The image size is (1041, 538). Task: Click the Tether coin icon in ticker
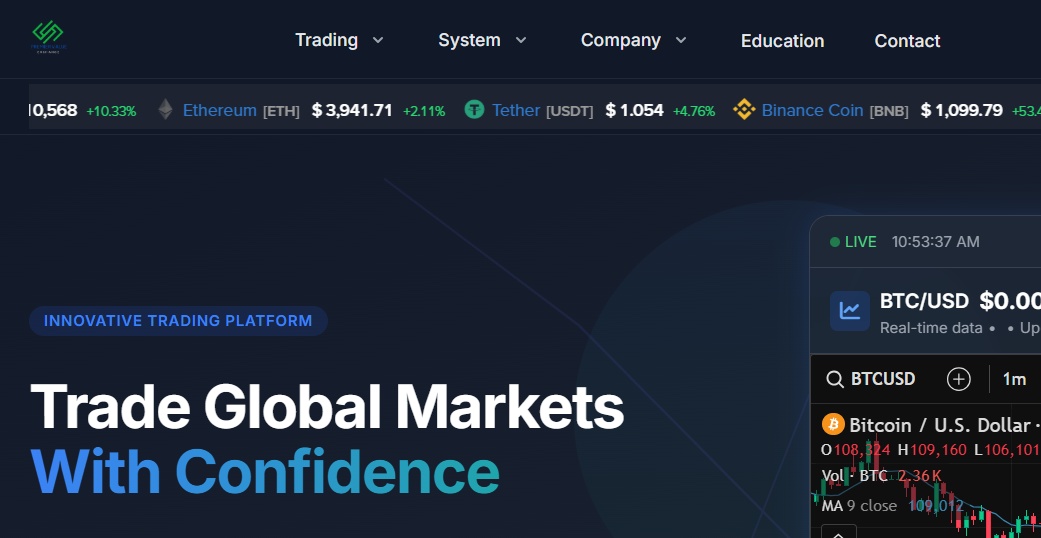tap(474, 110)
